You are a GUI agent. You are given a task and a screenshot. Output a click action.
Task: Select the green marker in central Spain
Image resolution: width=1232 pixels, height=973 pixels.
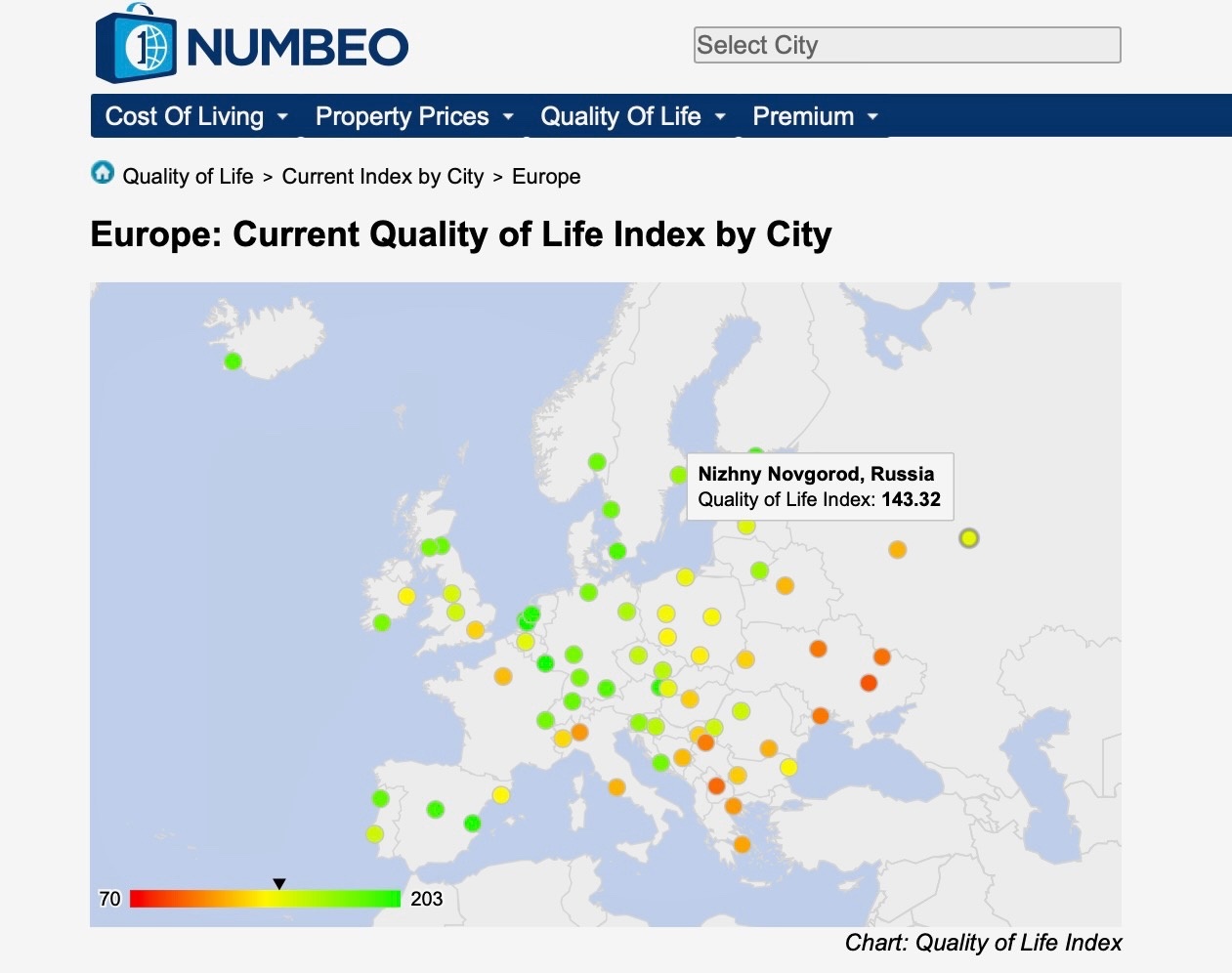tap(436, 810)
